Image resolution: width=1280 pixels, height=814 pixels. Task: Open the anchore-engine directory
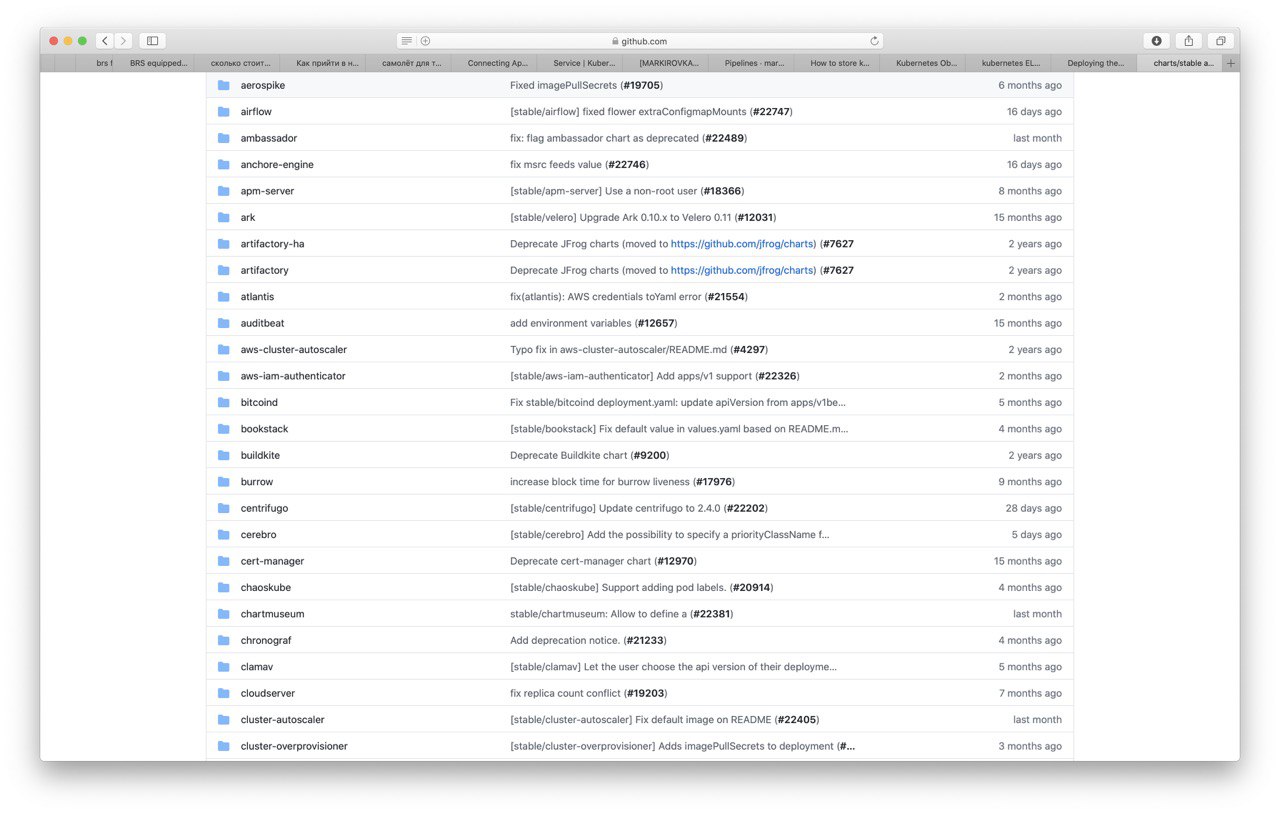(x=277, y=165)
